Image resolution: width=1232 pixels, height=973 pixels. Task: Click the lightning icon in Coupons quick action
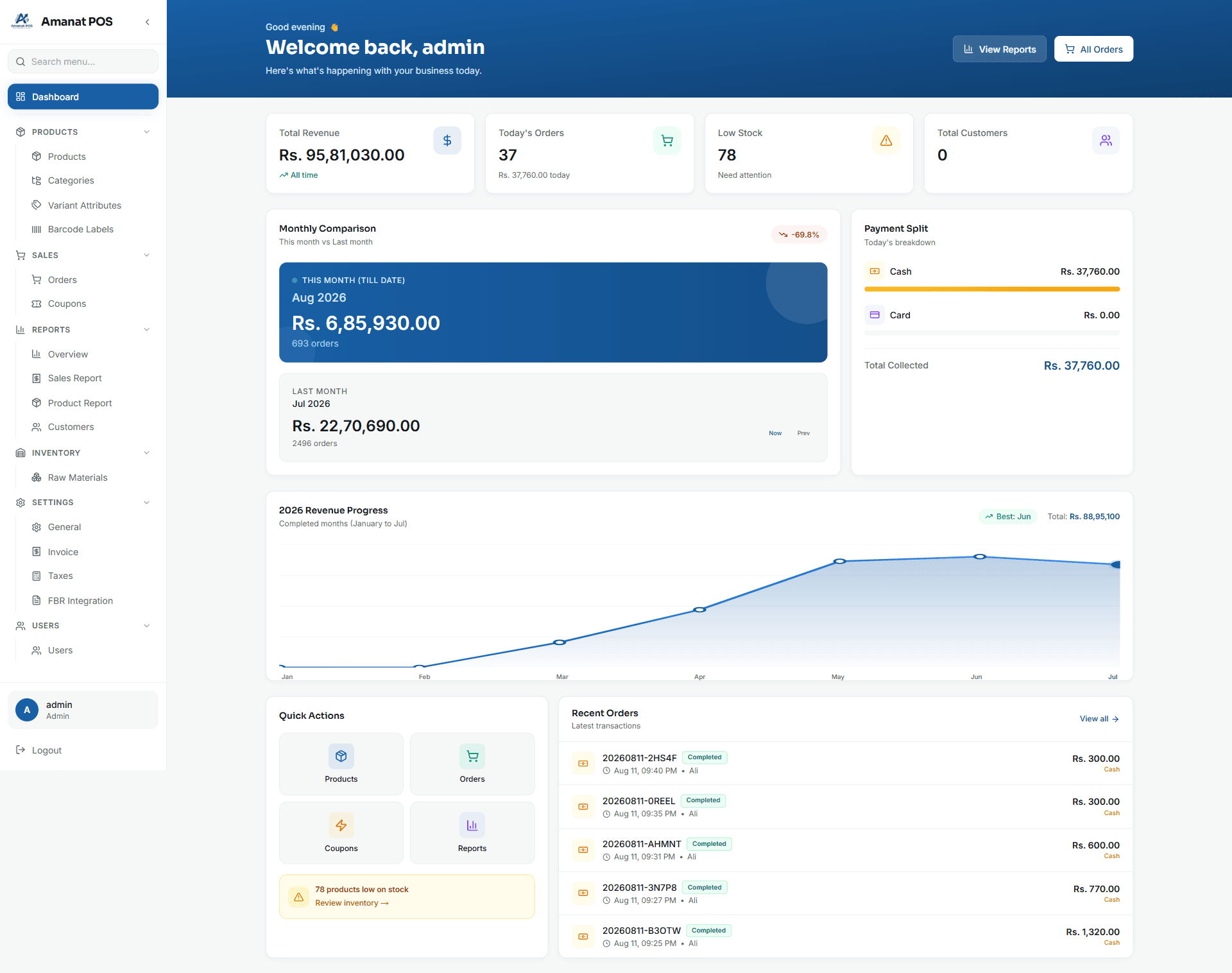pyautogui.click(x=341, y=825)
